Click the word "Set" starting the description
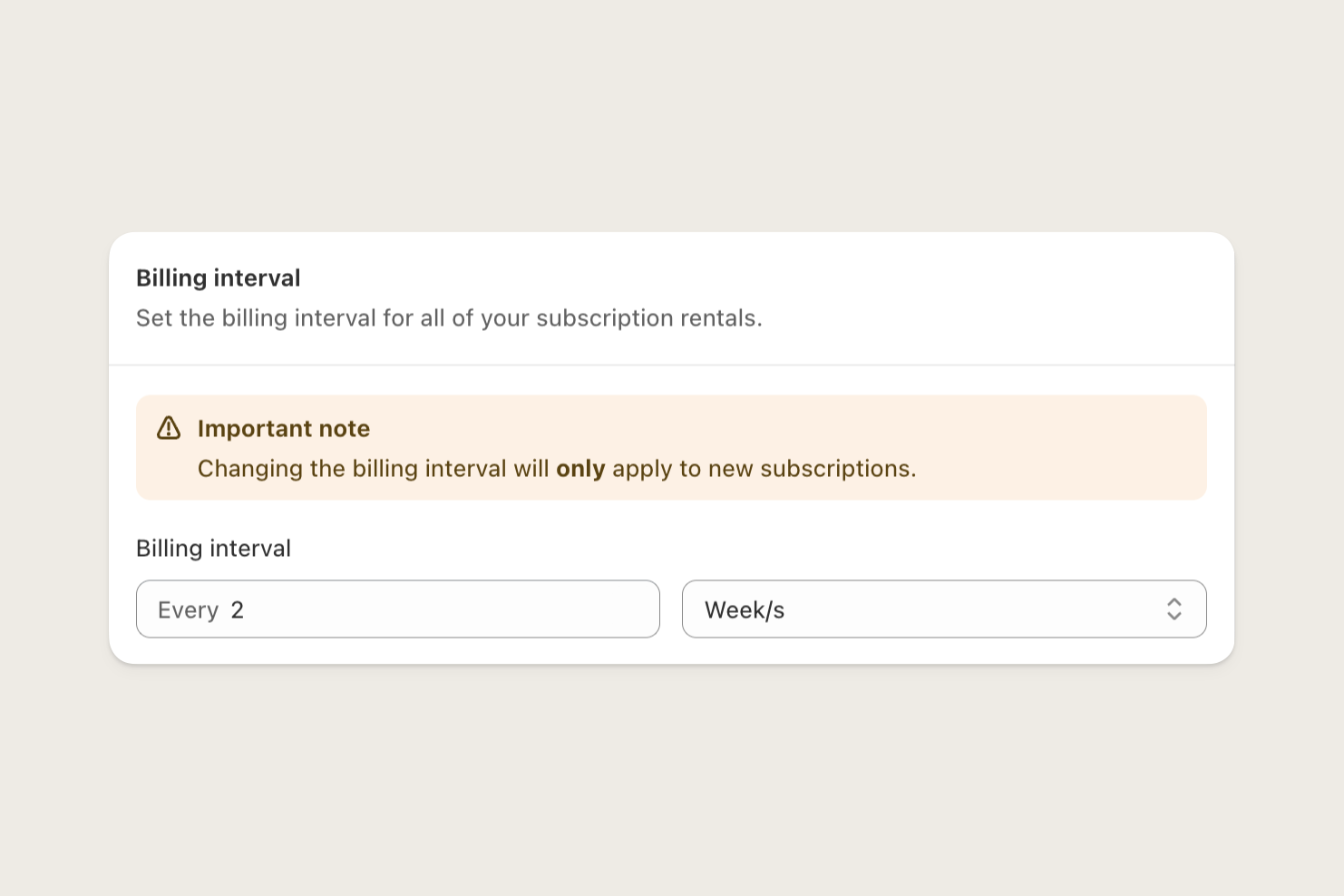 [153, 318]
